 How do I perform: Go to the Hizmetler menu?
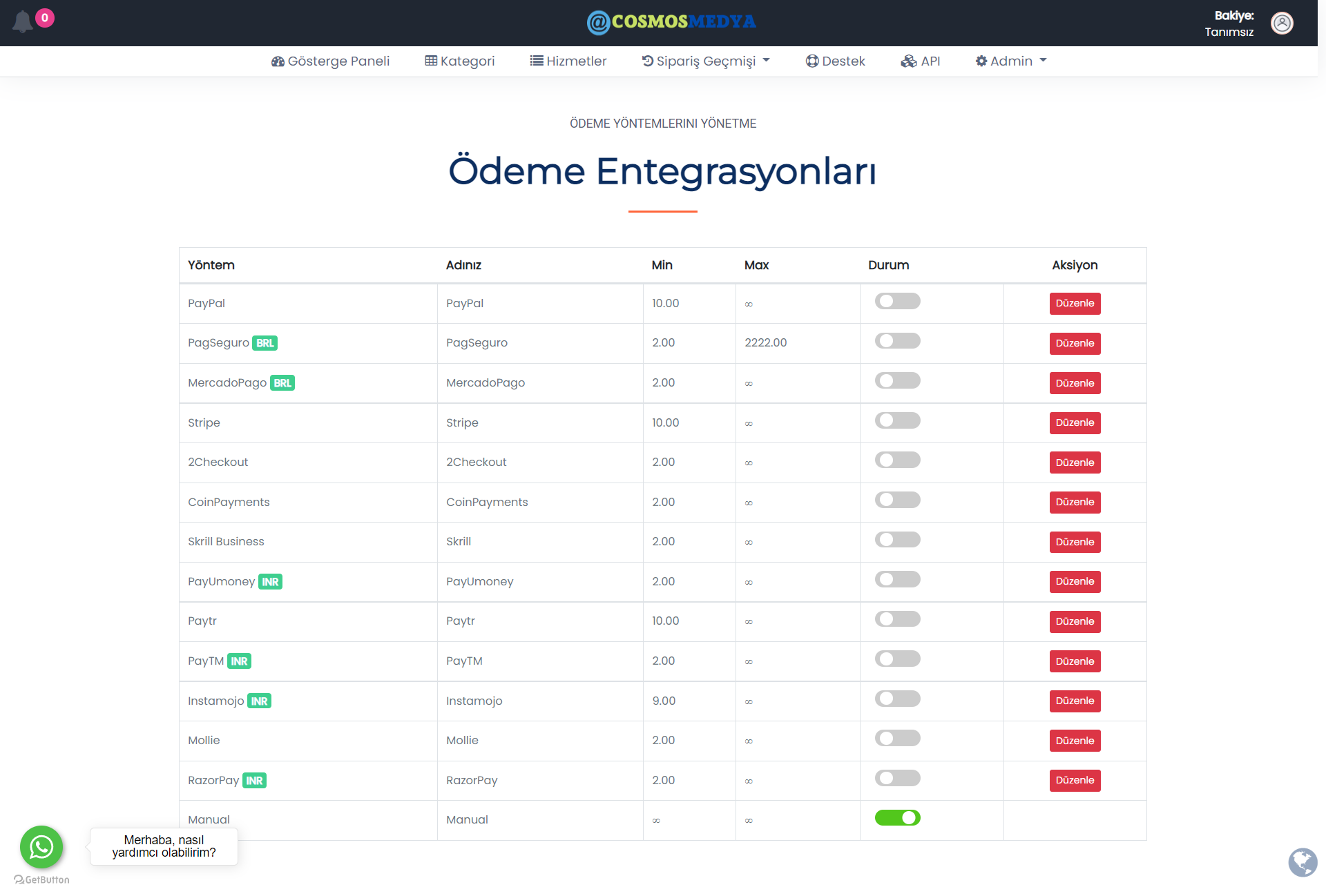[x=568, y=61]
